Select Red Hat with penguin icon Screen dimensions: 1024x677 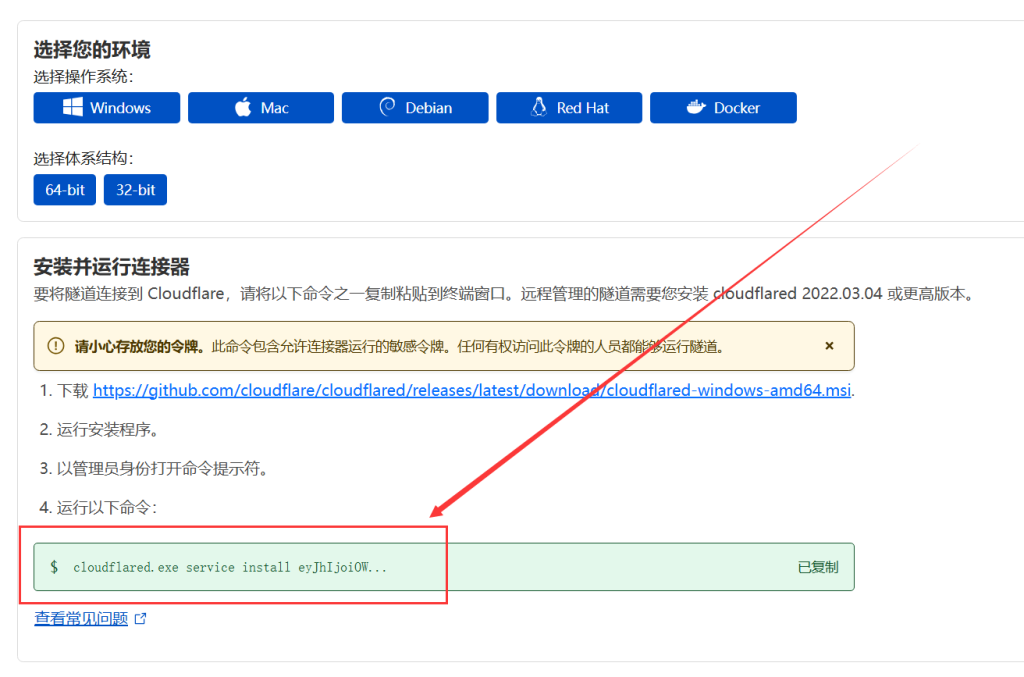[x=569, y=108]
